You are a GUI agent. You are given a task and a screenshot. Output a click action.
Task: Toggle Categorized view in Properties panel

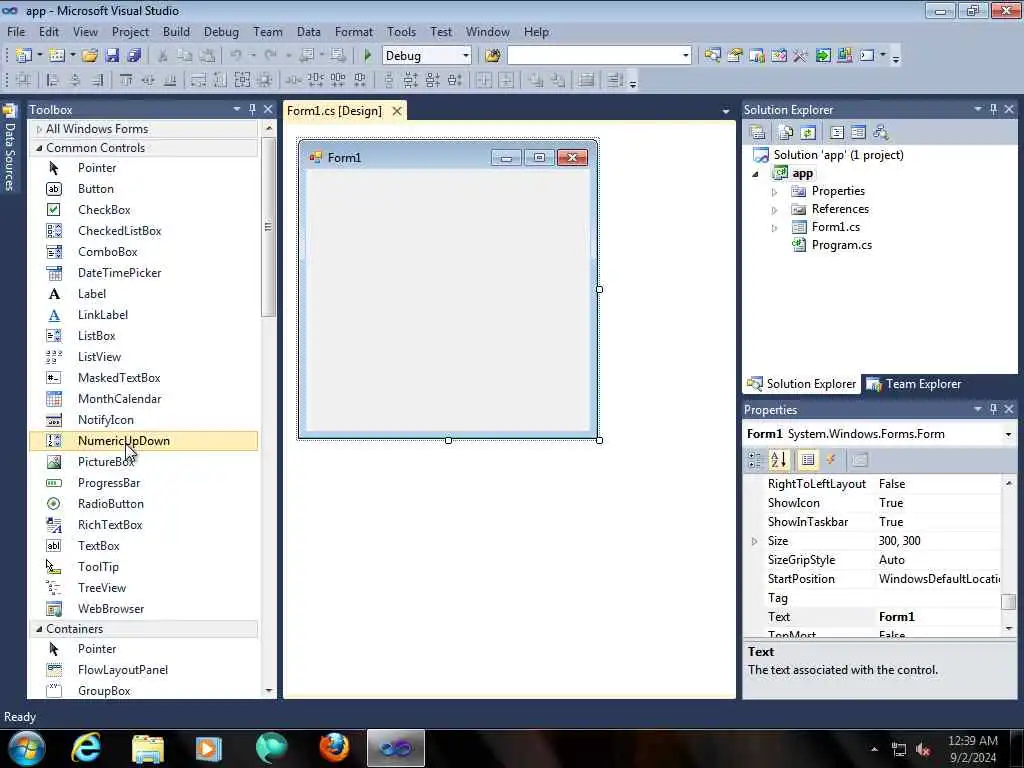755,460
